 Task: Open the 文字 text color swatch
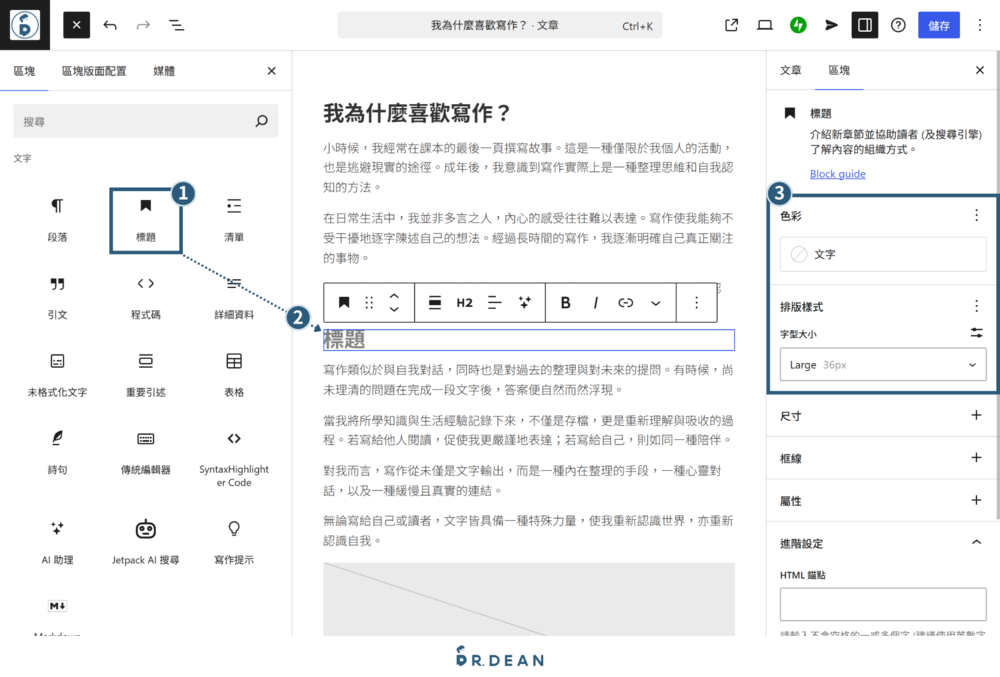[882, 255]
